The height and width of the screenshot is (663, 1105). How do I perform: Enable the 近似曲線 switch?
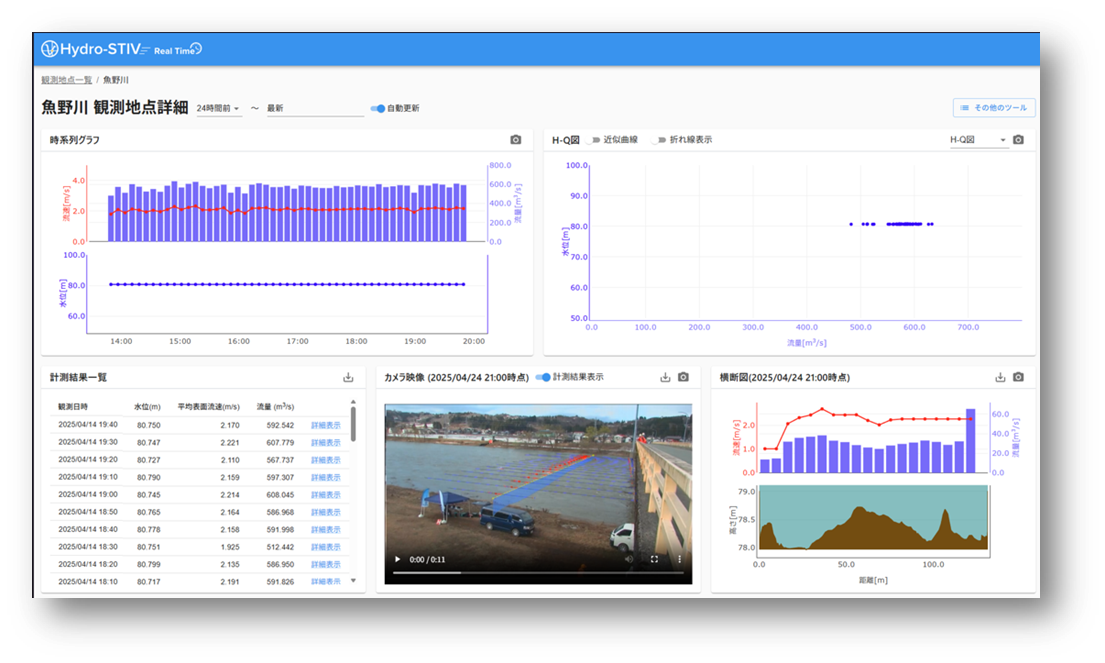tap(593, 140)
